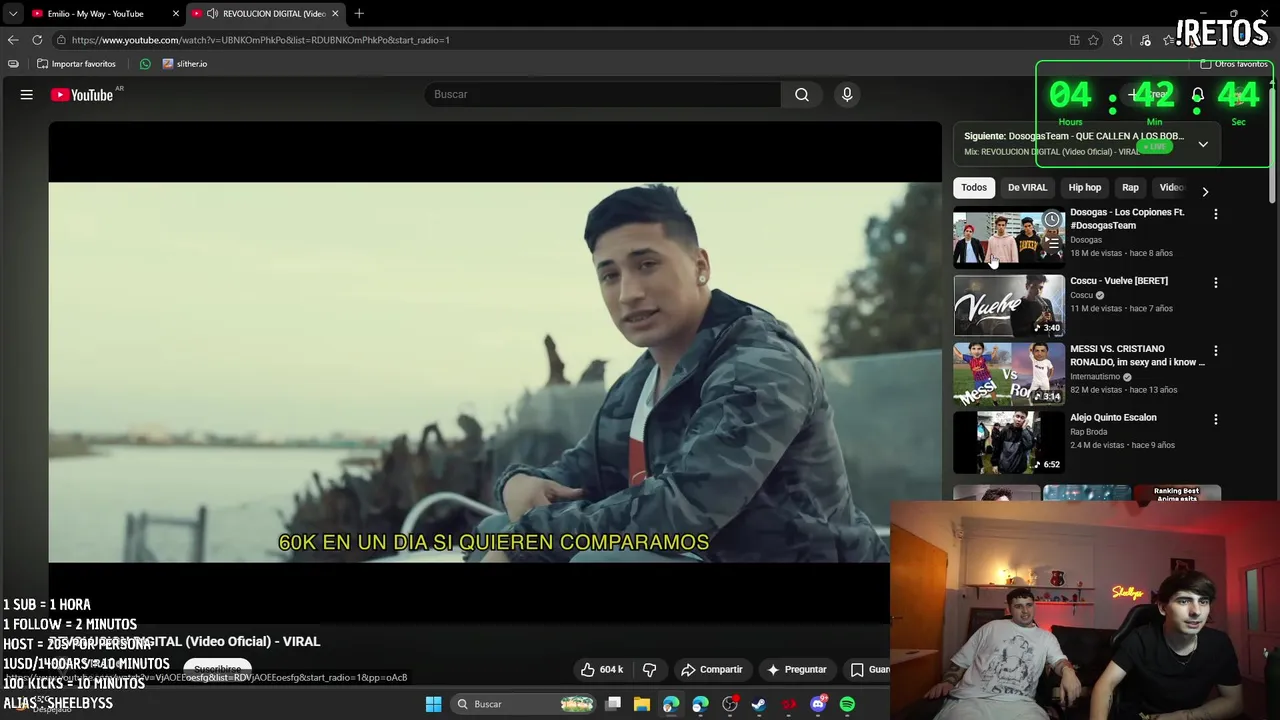The width and height of the screenshot is (1280, 720).
Task: Open Coscu Vuelve video thumbnail
Action: tap(1009, 305)
